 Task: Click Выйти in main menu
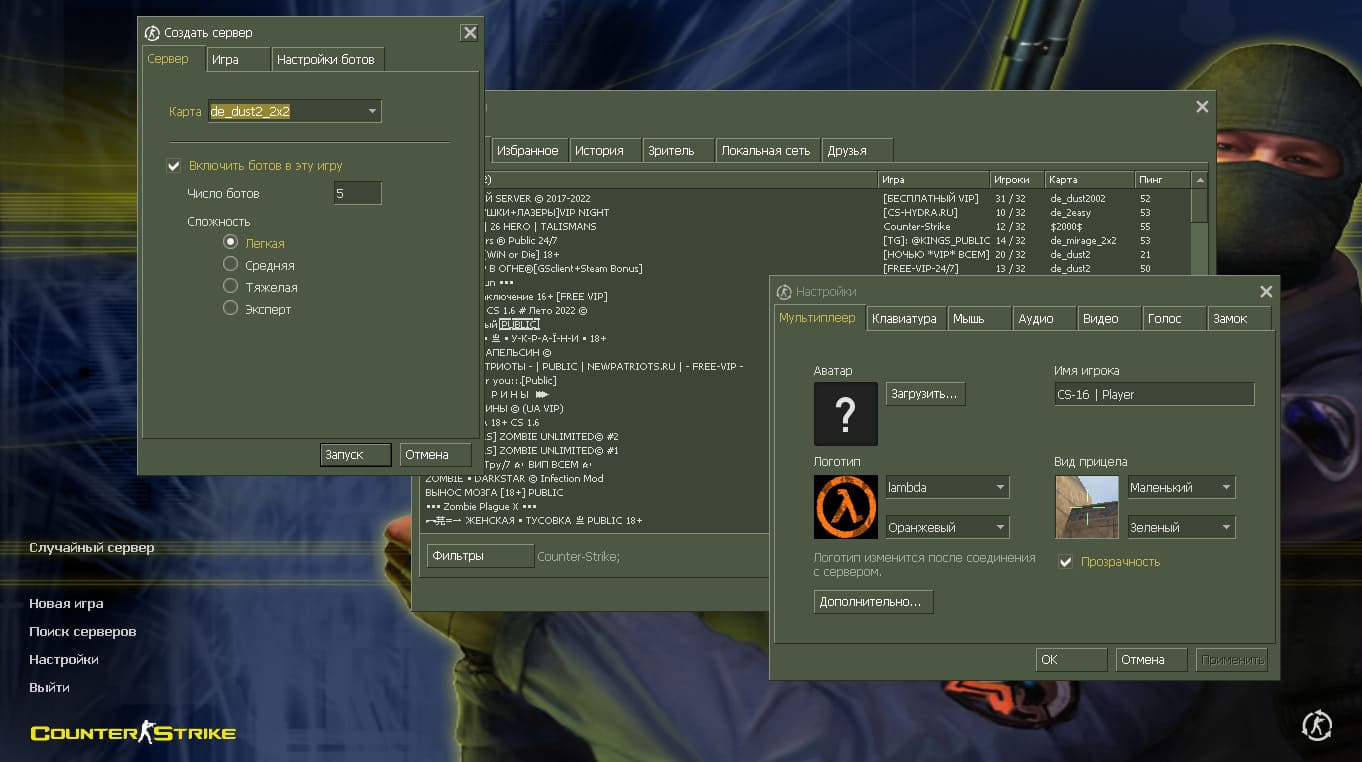pos(49,688)
